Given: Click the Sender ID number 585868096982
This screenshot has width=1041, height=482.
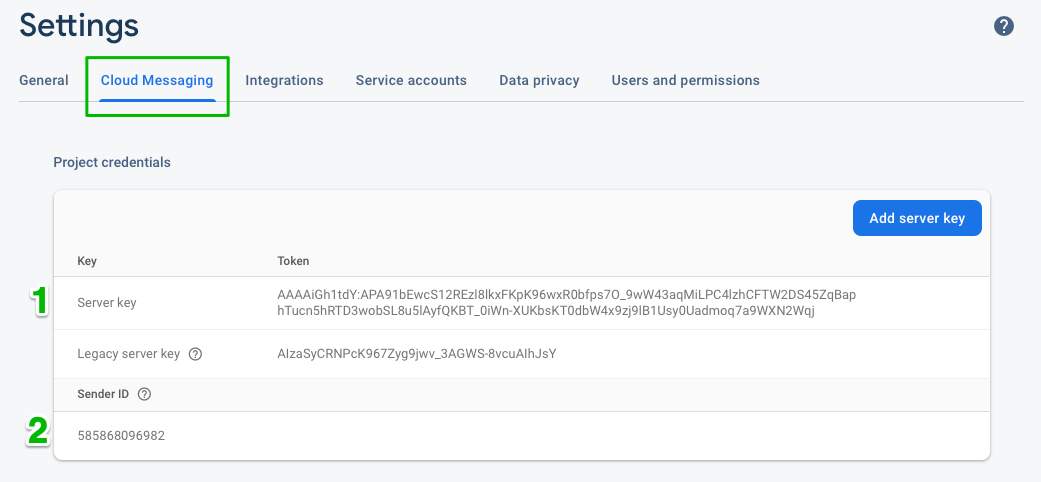Looking at the screenshot, I should click(121, 436).
